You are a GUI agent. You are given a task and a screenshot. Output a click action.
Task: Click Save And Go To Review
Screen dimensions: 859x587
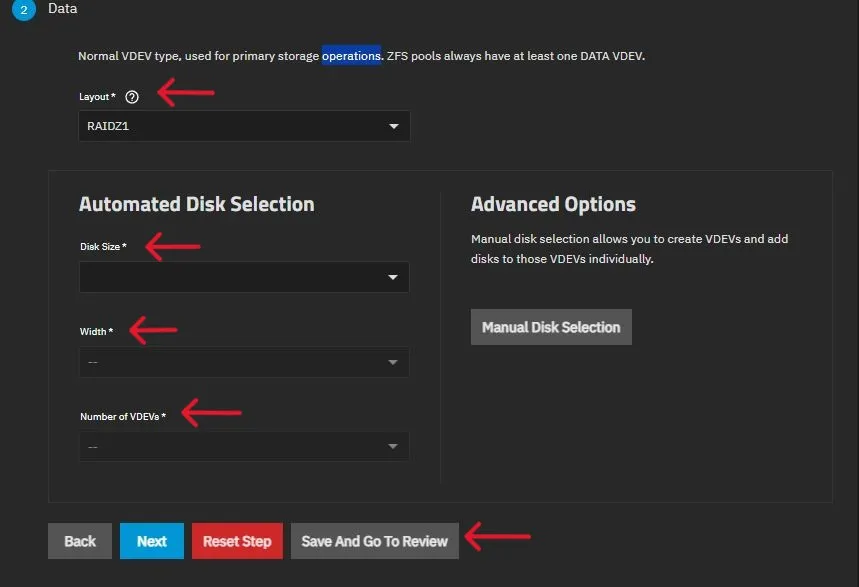tap(374, 540)
